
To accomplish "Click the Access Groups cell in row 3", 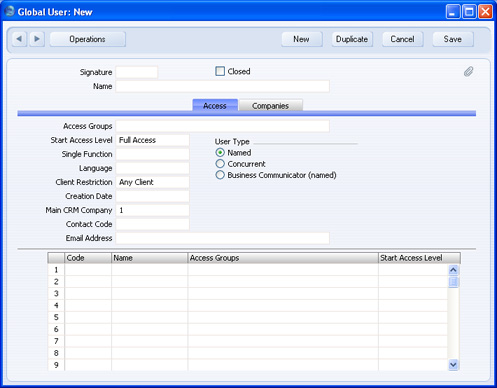I will pyautogui.click(x=283, y=294).
